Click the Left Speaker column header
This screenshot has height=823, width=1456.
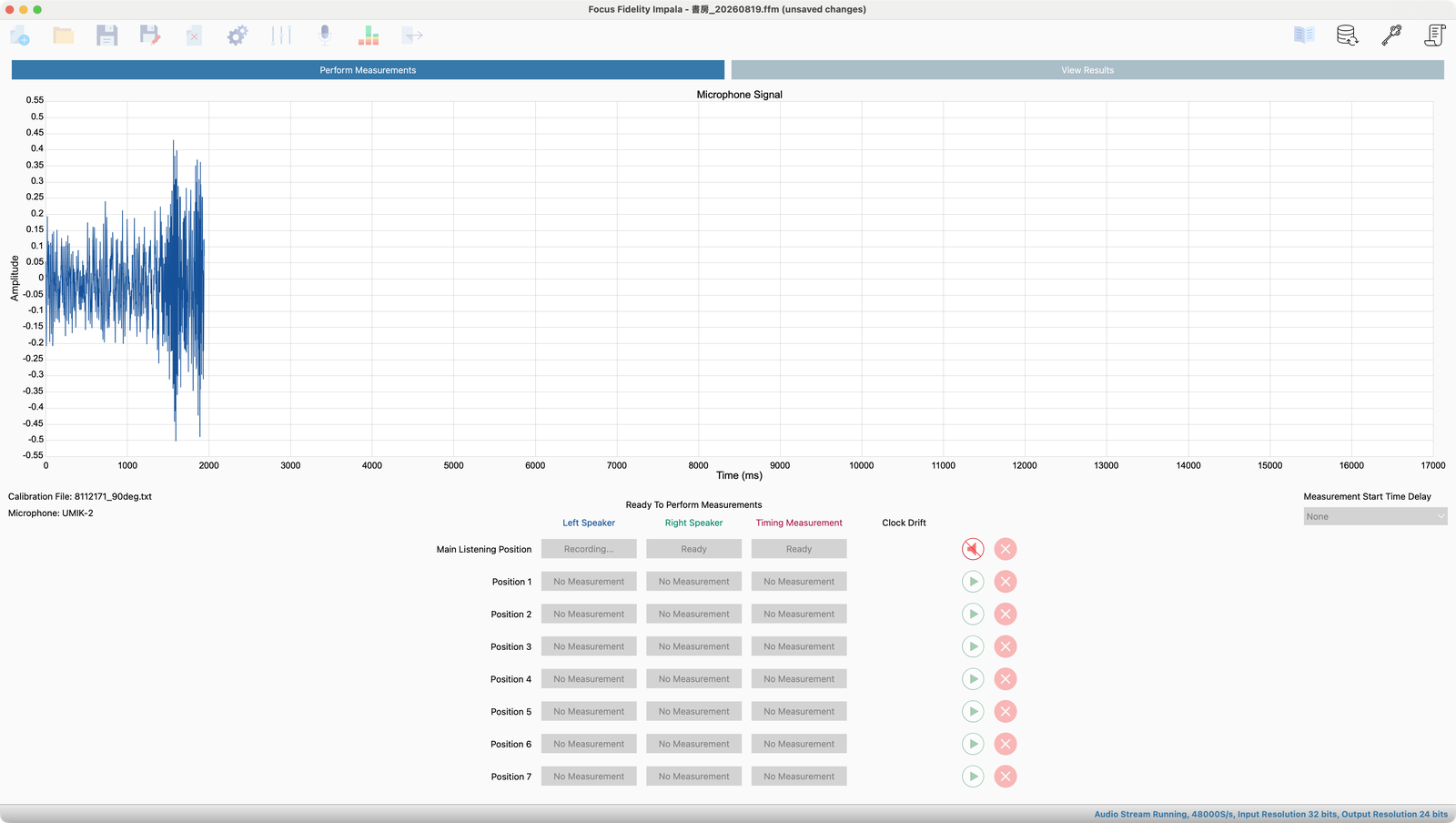click(x=589, y=523)
